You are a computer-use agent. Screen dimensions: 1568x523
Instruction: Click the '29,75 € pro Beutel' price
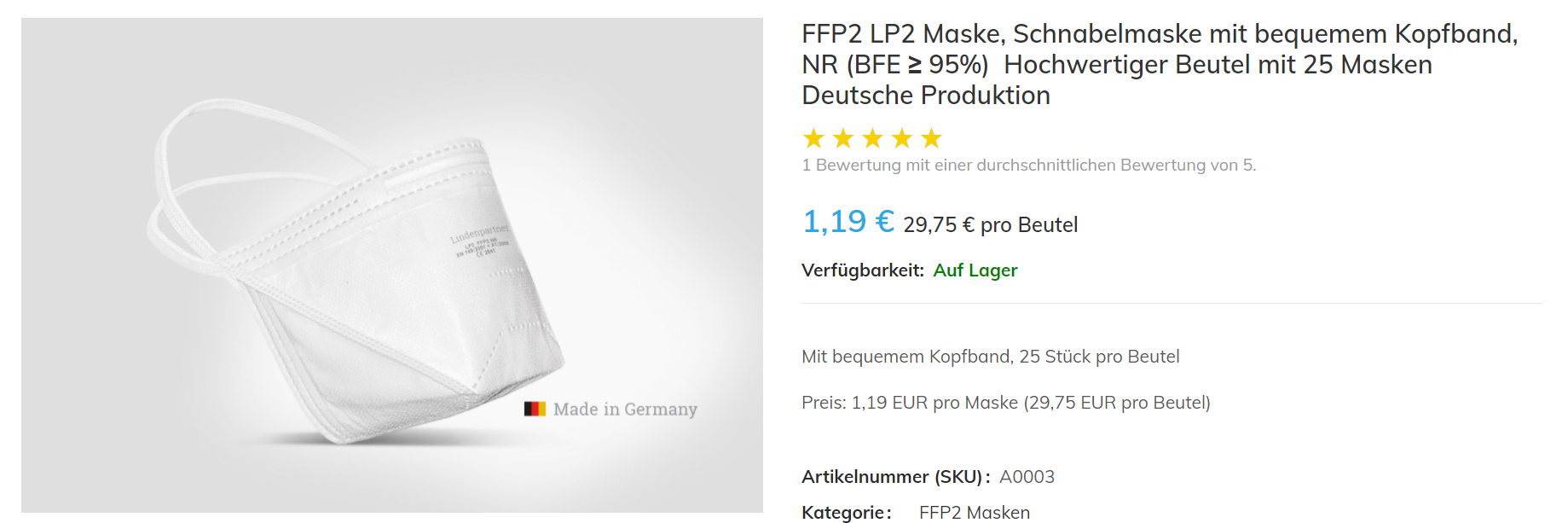click(991, 225)
